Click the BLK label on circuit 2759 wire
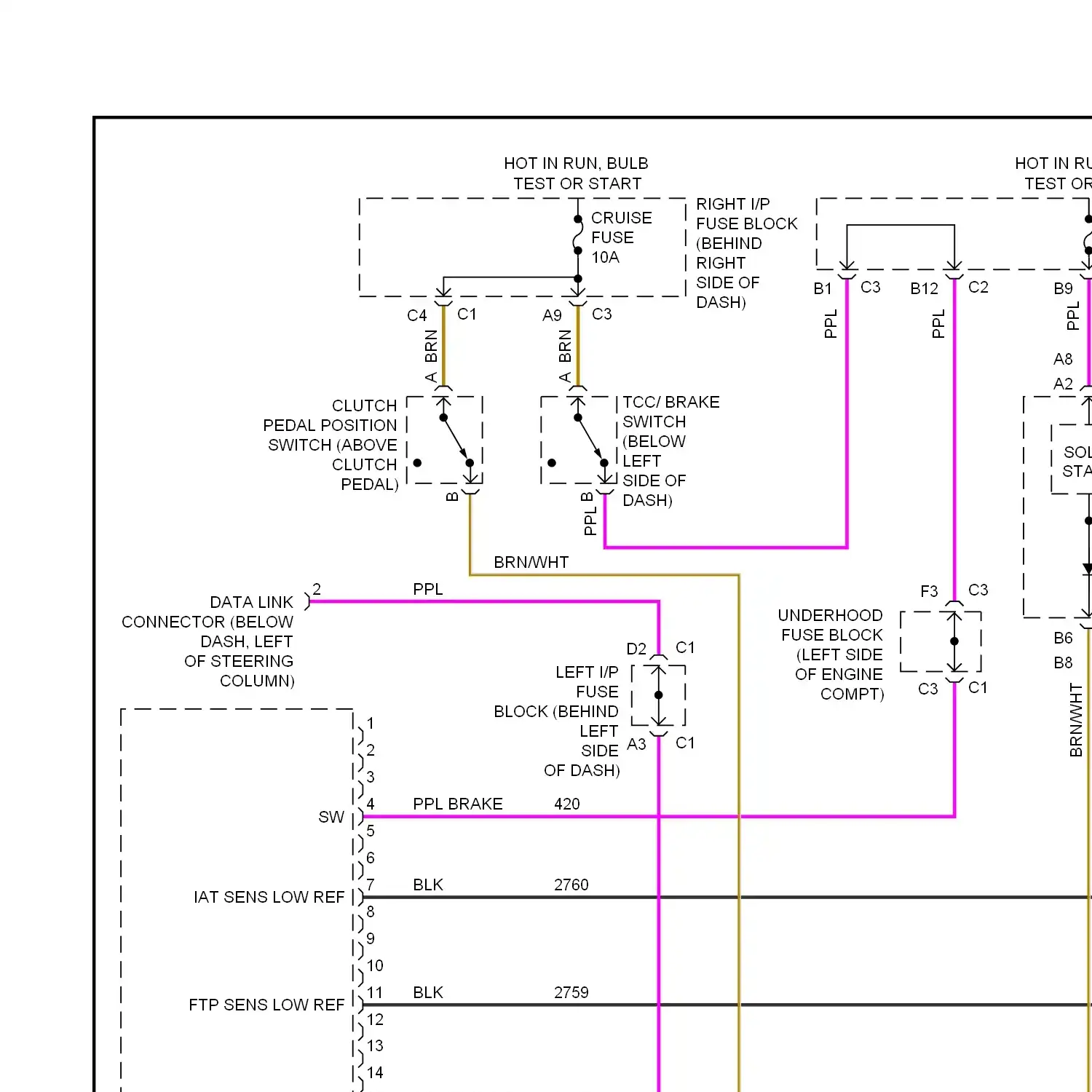 tap(427, 992)
